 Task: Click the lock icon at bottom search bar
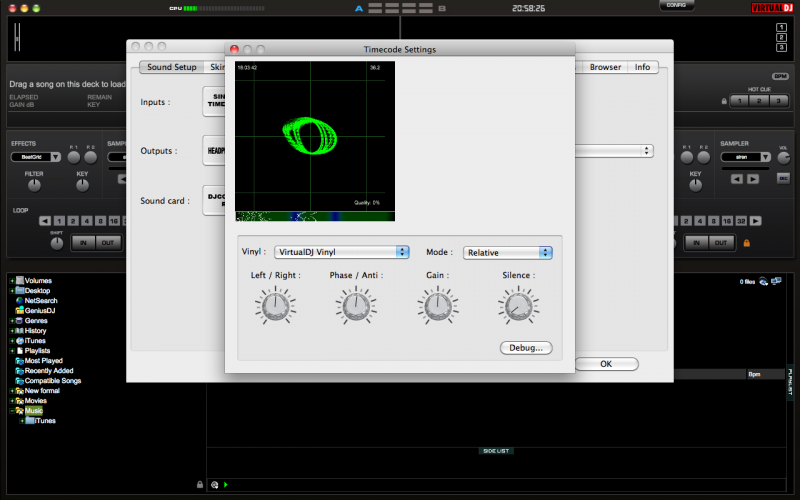[x=200, y=484]
